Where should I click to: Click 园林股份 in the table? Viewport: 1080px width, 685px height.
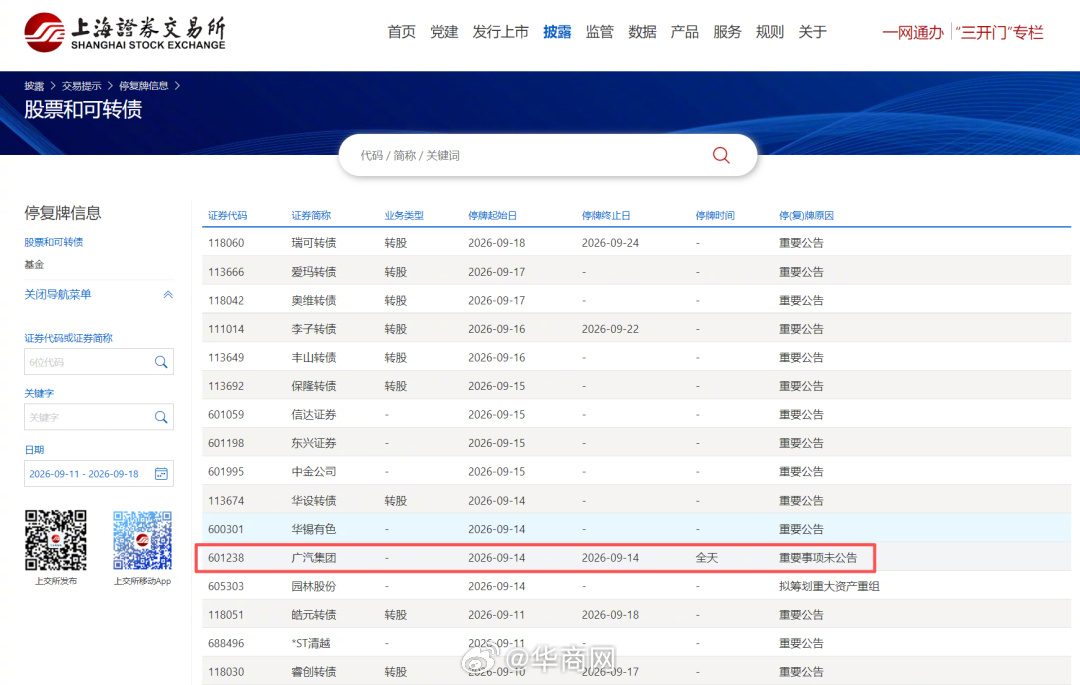(313, 587)
